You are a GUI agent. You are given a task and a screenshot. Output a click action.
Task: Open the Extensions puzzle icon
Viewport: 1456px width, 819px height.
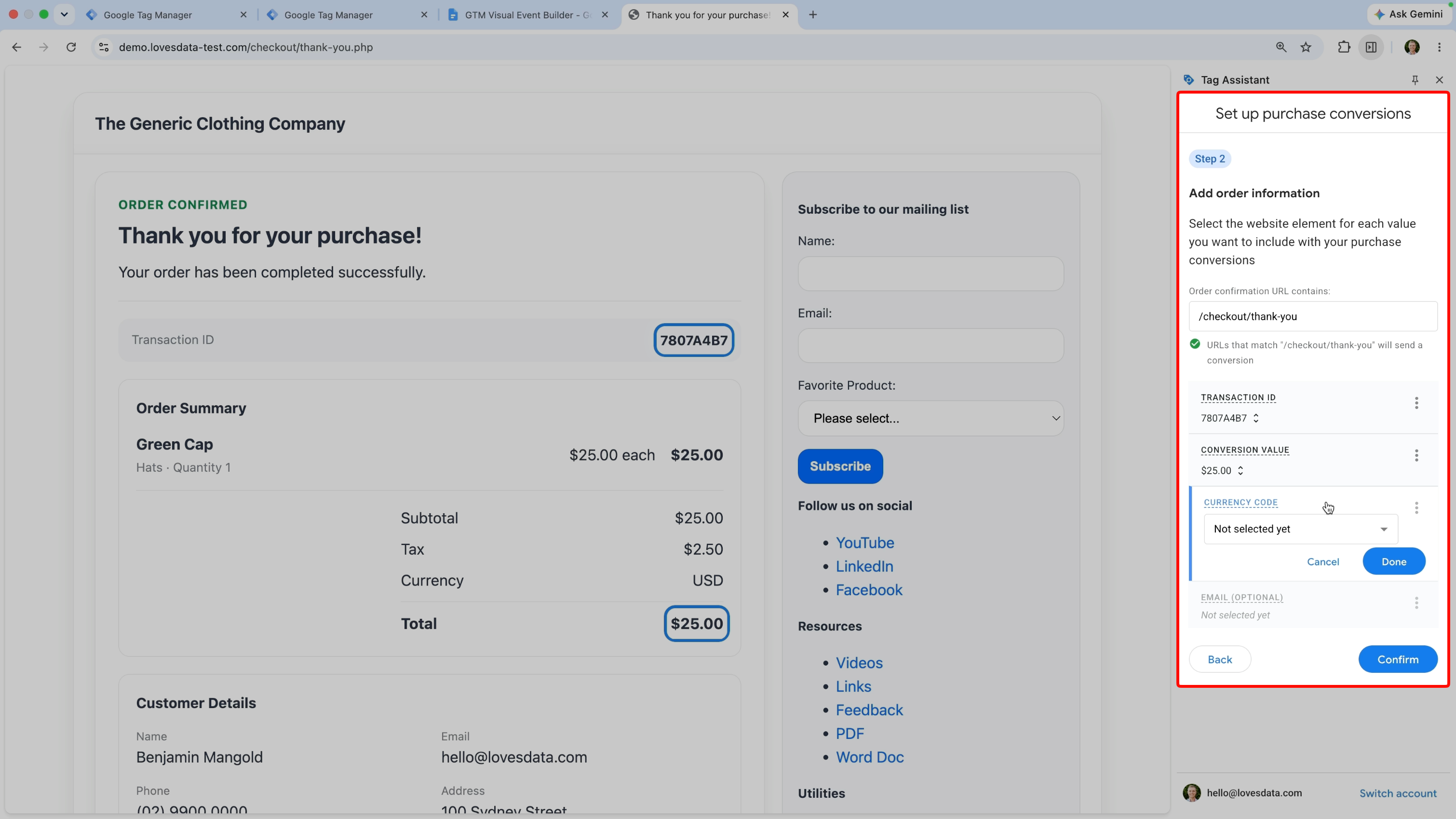(1344, 47)
